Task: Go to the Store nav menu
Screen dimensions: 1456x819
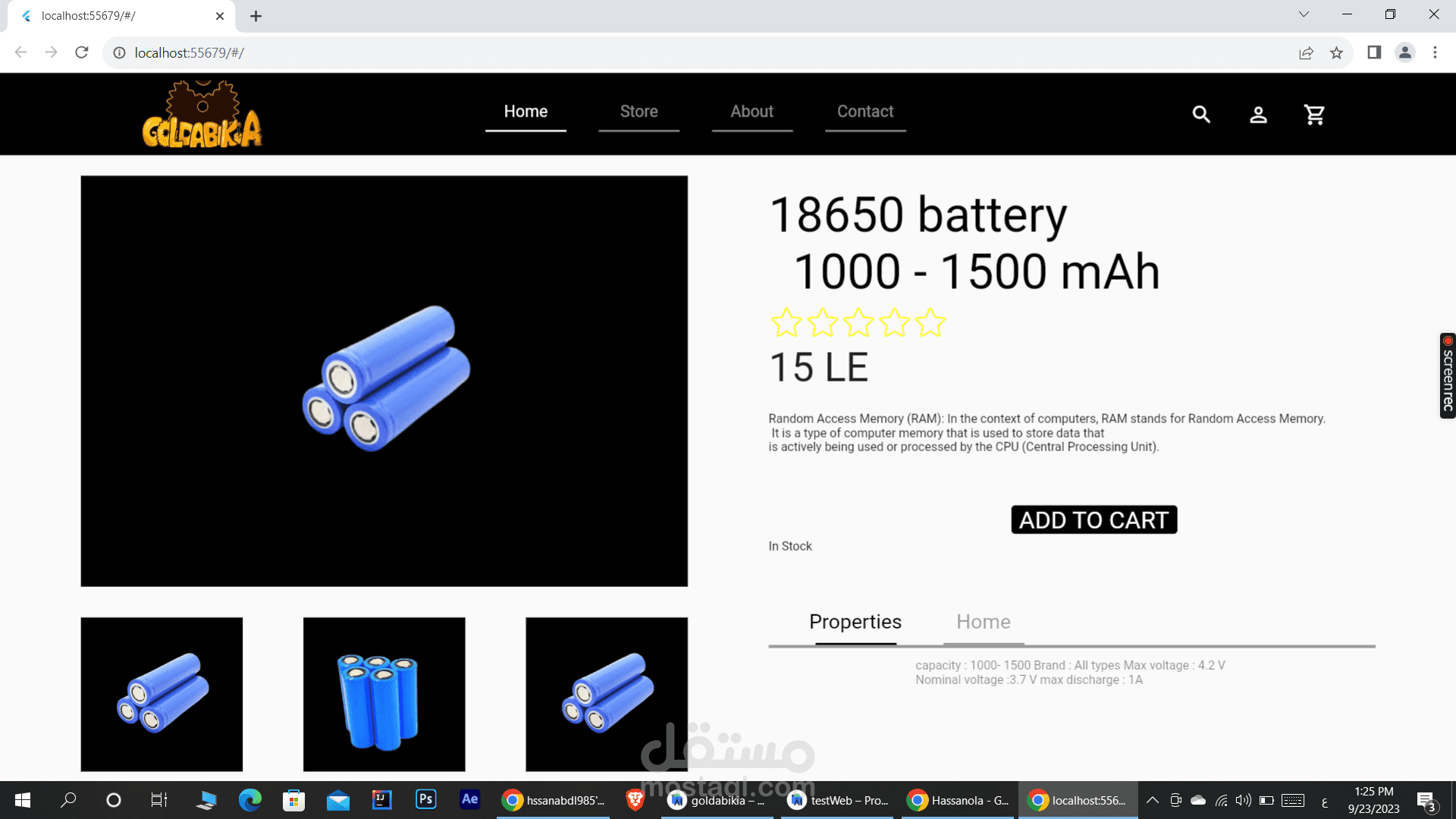Action: coord(639,111)
